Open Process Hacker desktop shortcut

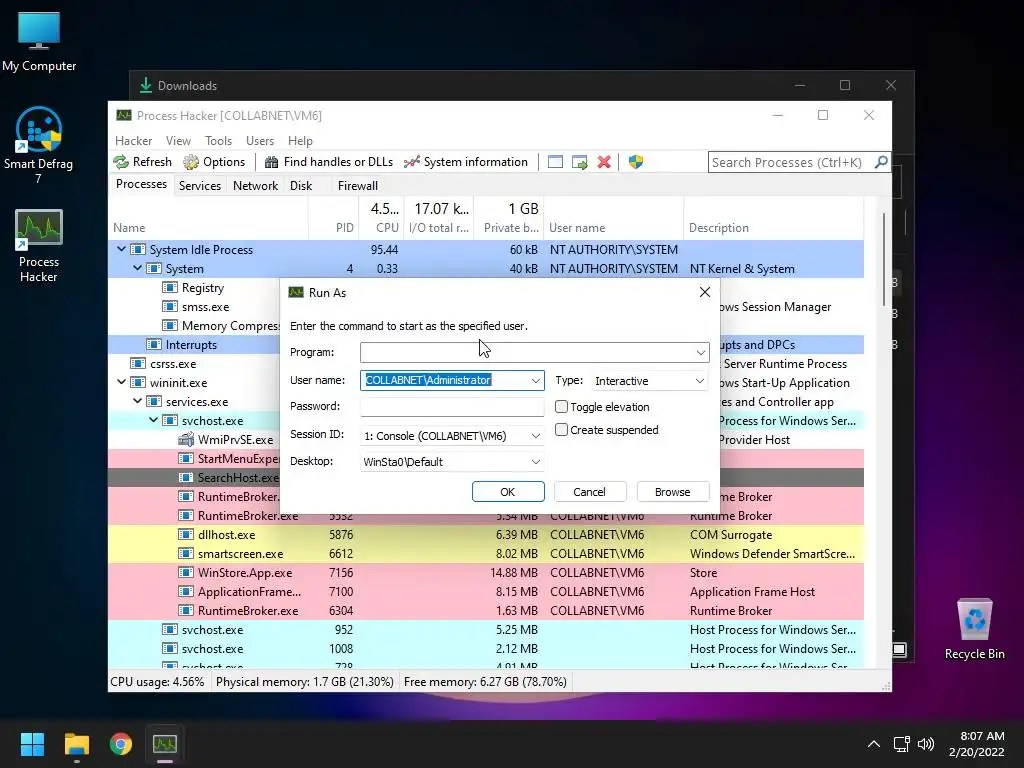[x=39, y=246]
